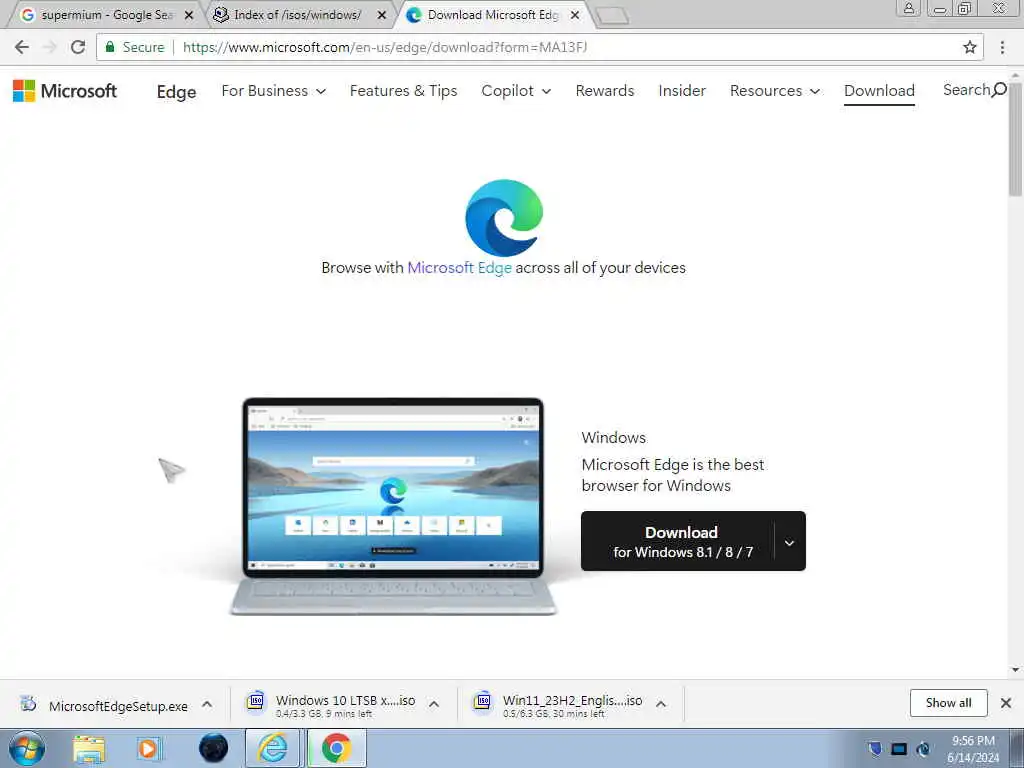Click the network icon in system tray
Image resolution: width=1024 pixels, height=768 pixels.
click(x=899, y=749)
